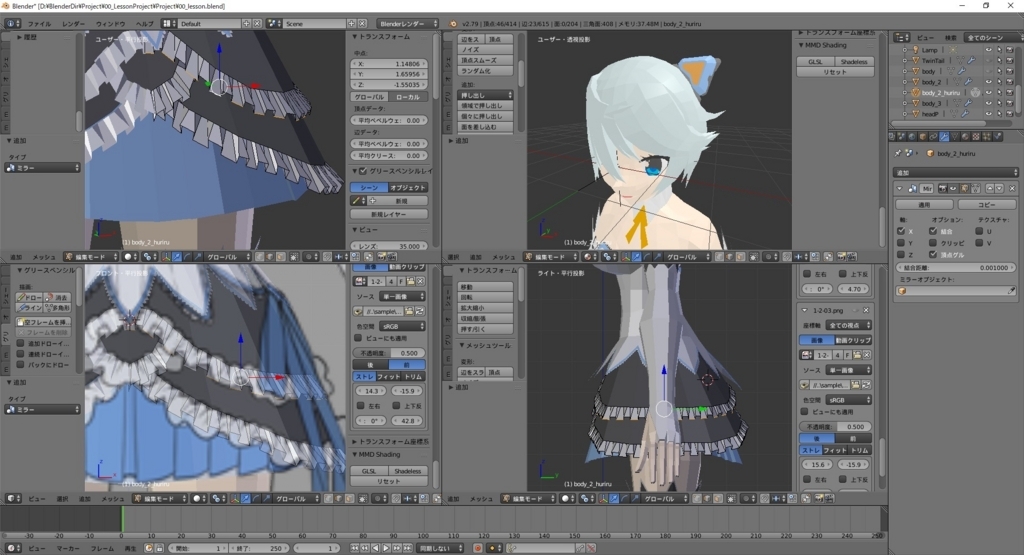The width and height of the screenshot is (1024, 555).
Task: Open the Constraints properties tab
Action: point(933,136)
